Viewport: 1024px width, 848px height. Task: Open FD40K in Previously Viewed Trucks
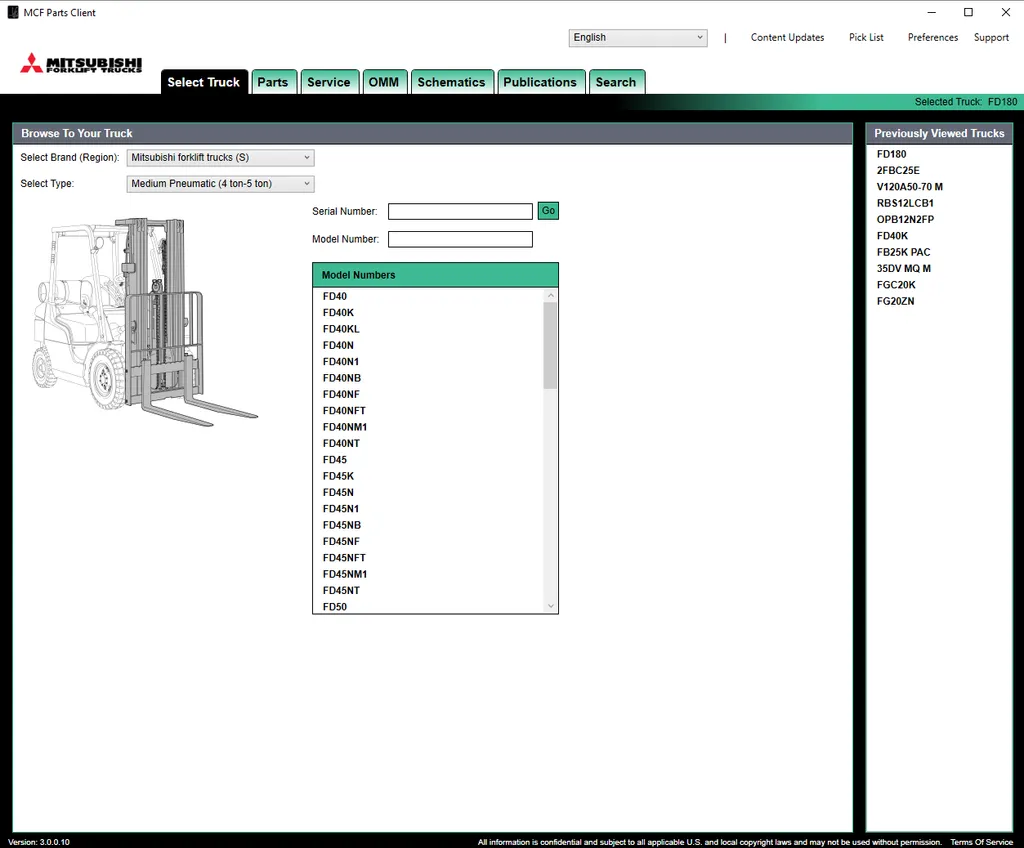click(x=892, y=236)
